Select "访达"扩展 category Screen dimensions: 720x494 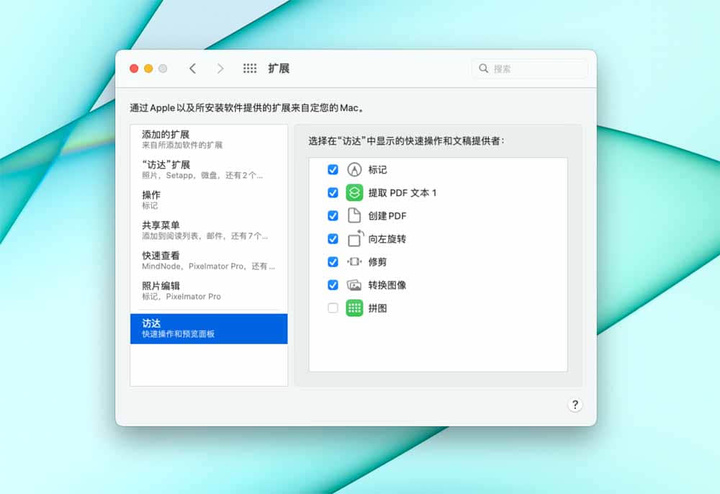[209, 169]
